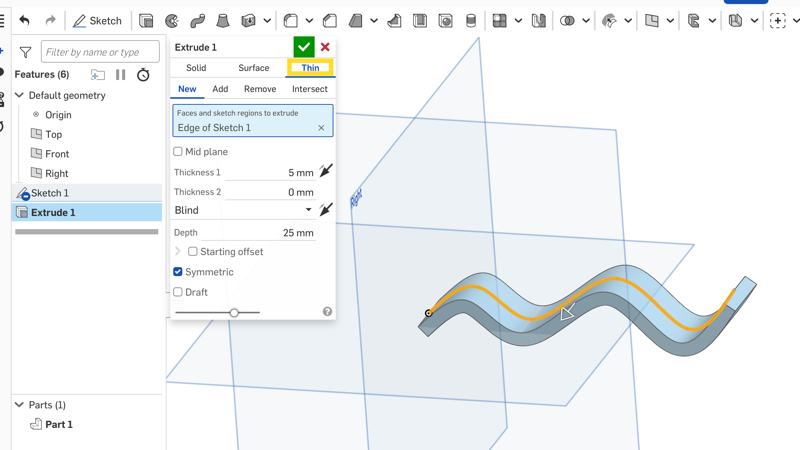This screenshot has width=800, height=450.
Task: Click the filter funnel icon
Action: click(x=25, y=52)
